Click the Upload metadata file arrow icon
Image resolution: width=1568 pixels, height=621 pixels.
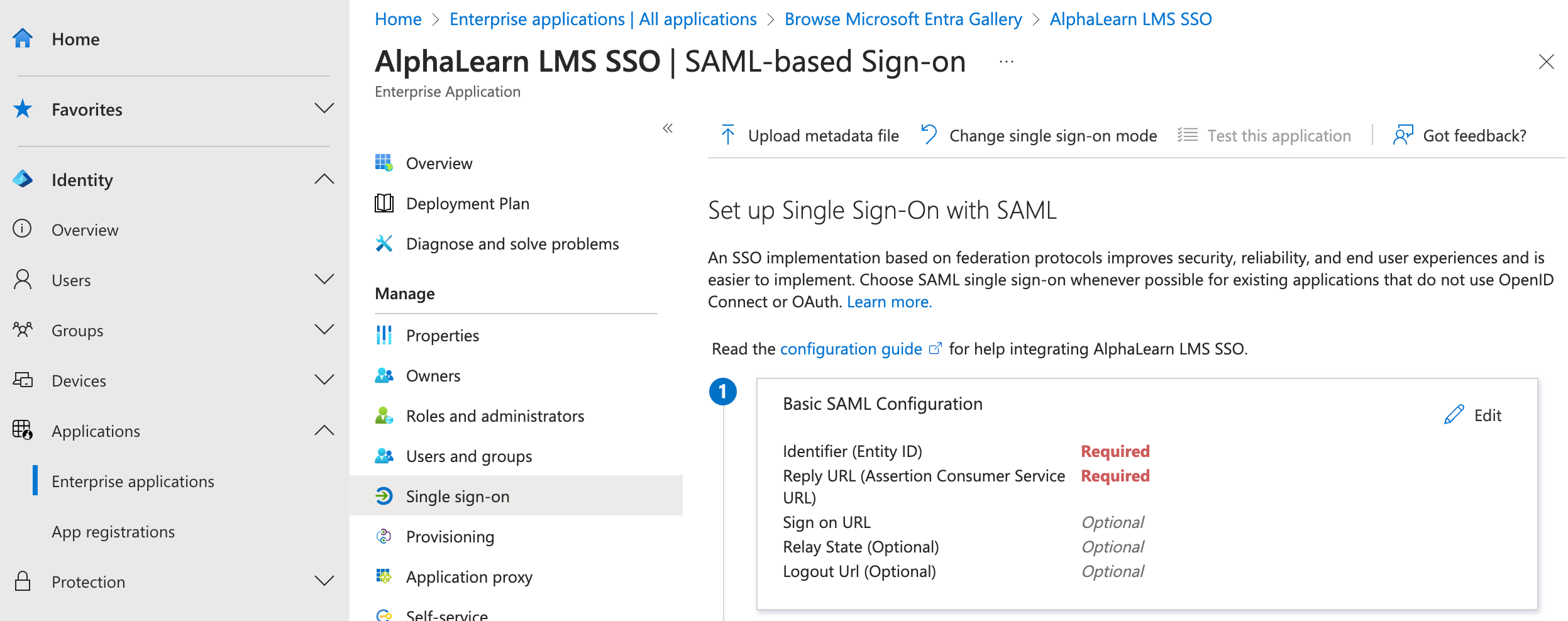[728, 135]
